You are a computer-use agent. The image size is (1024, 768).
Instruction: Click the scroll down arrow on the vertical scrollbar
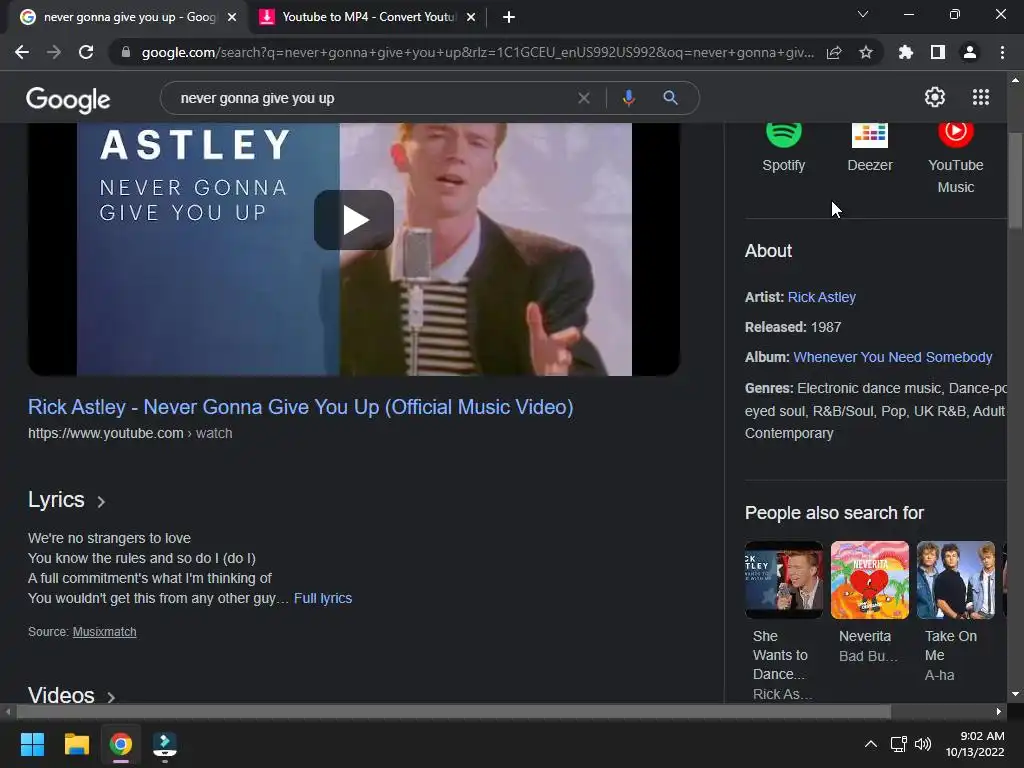[x=1015, y=694]
